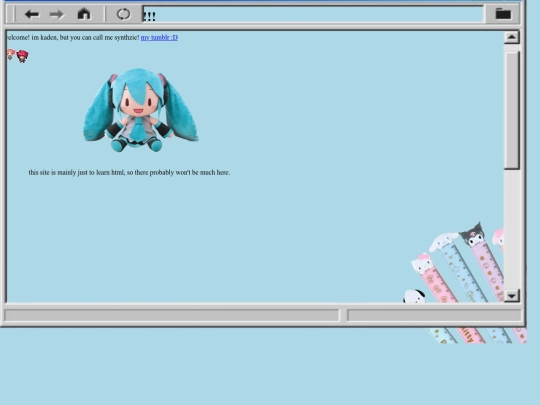
Task: Open the 'my tumblr :D' link
Action: (159, 37)
